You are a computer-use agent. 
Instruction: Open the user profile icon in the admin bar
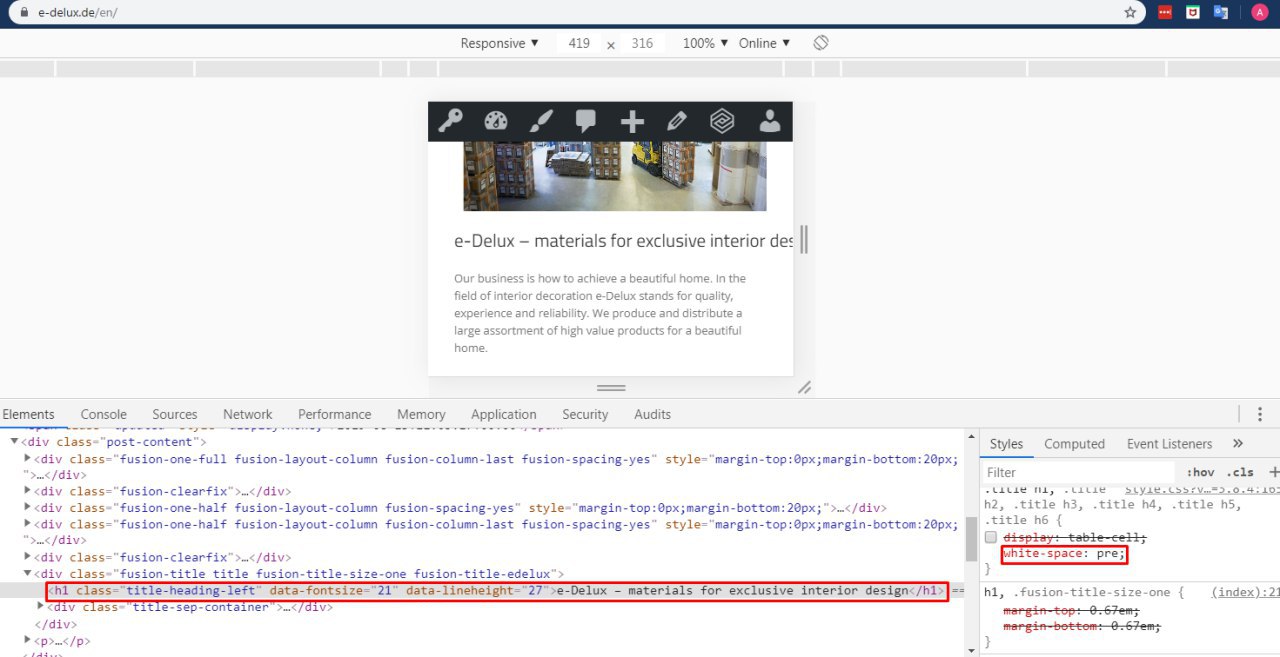click(x=769, y=121)
